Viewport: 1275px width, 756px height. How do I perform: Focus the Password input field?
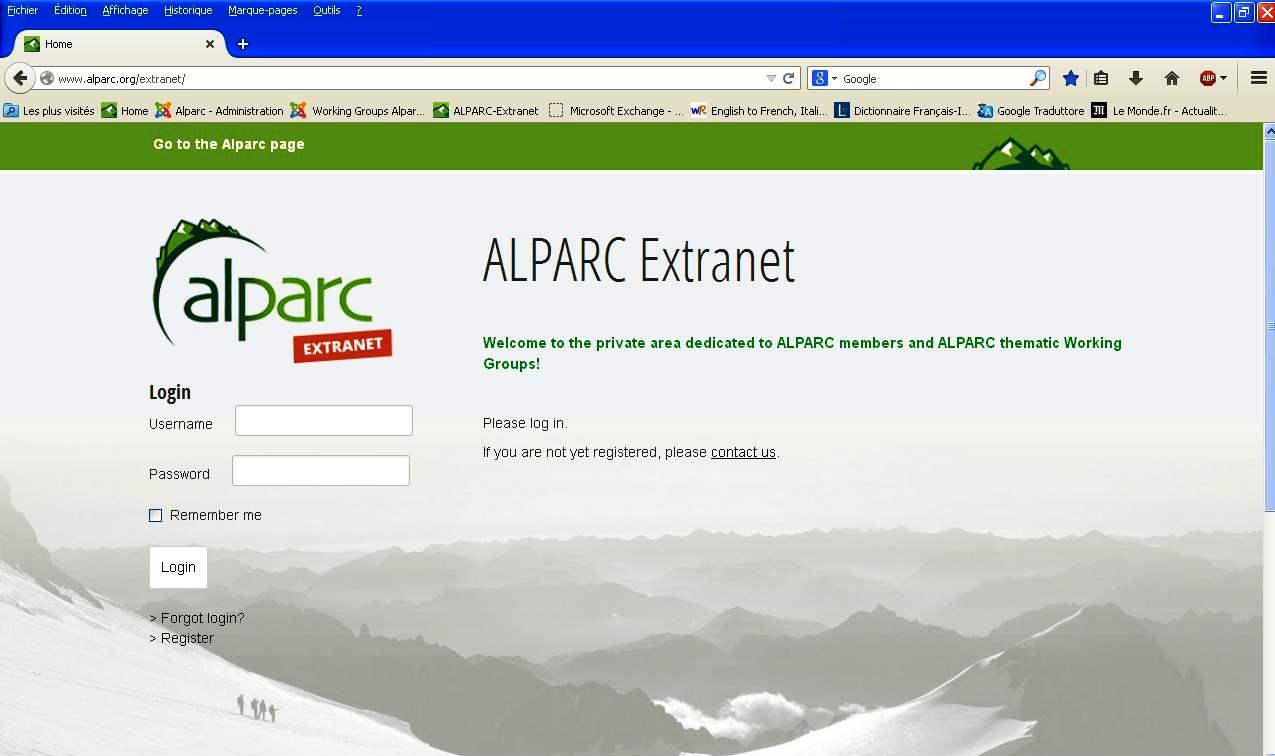[321, 471]
